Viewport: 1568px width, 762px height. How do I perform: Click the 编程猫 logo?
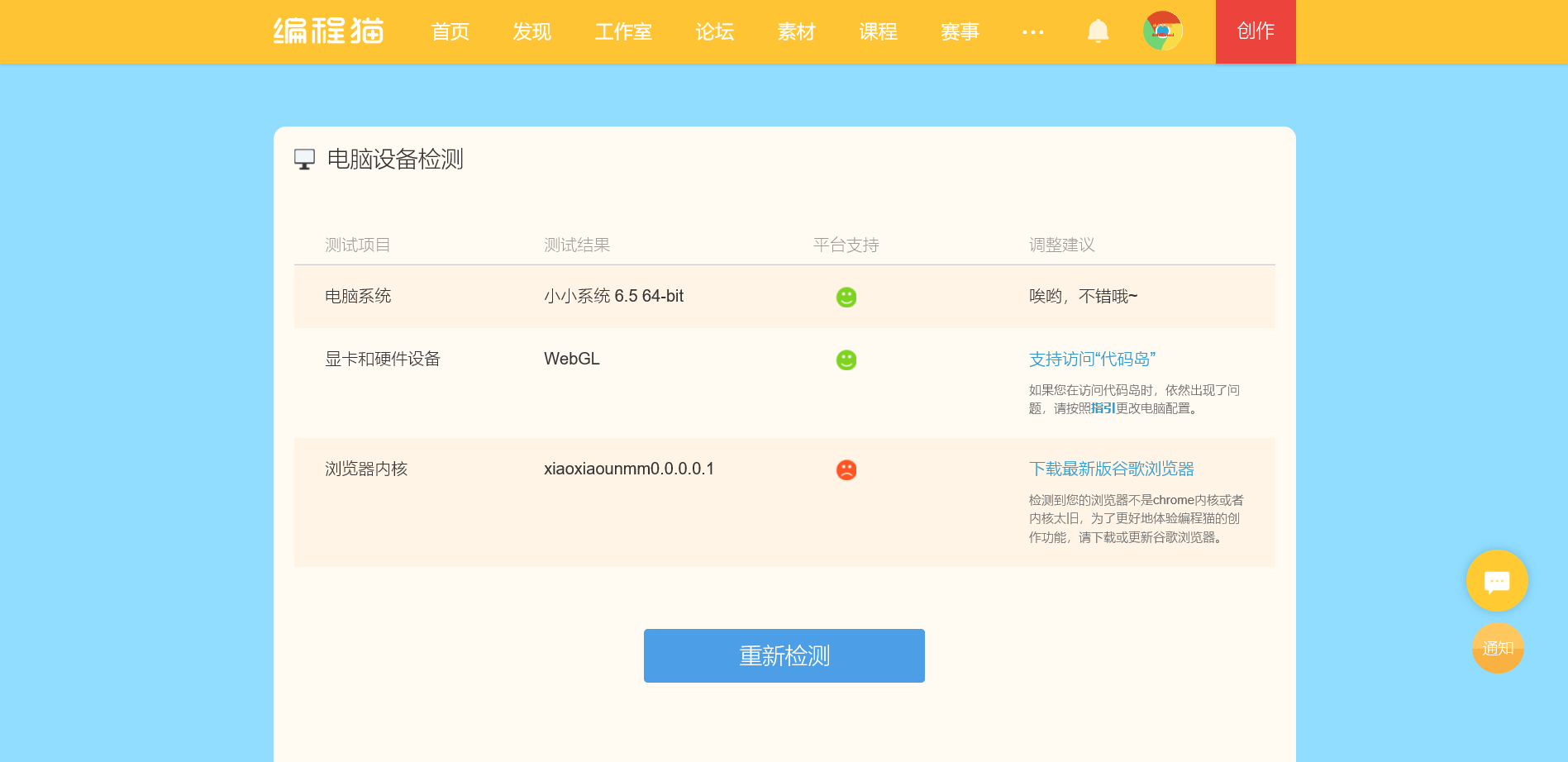tap(329, 31)
